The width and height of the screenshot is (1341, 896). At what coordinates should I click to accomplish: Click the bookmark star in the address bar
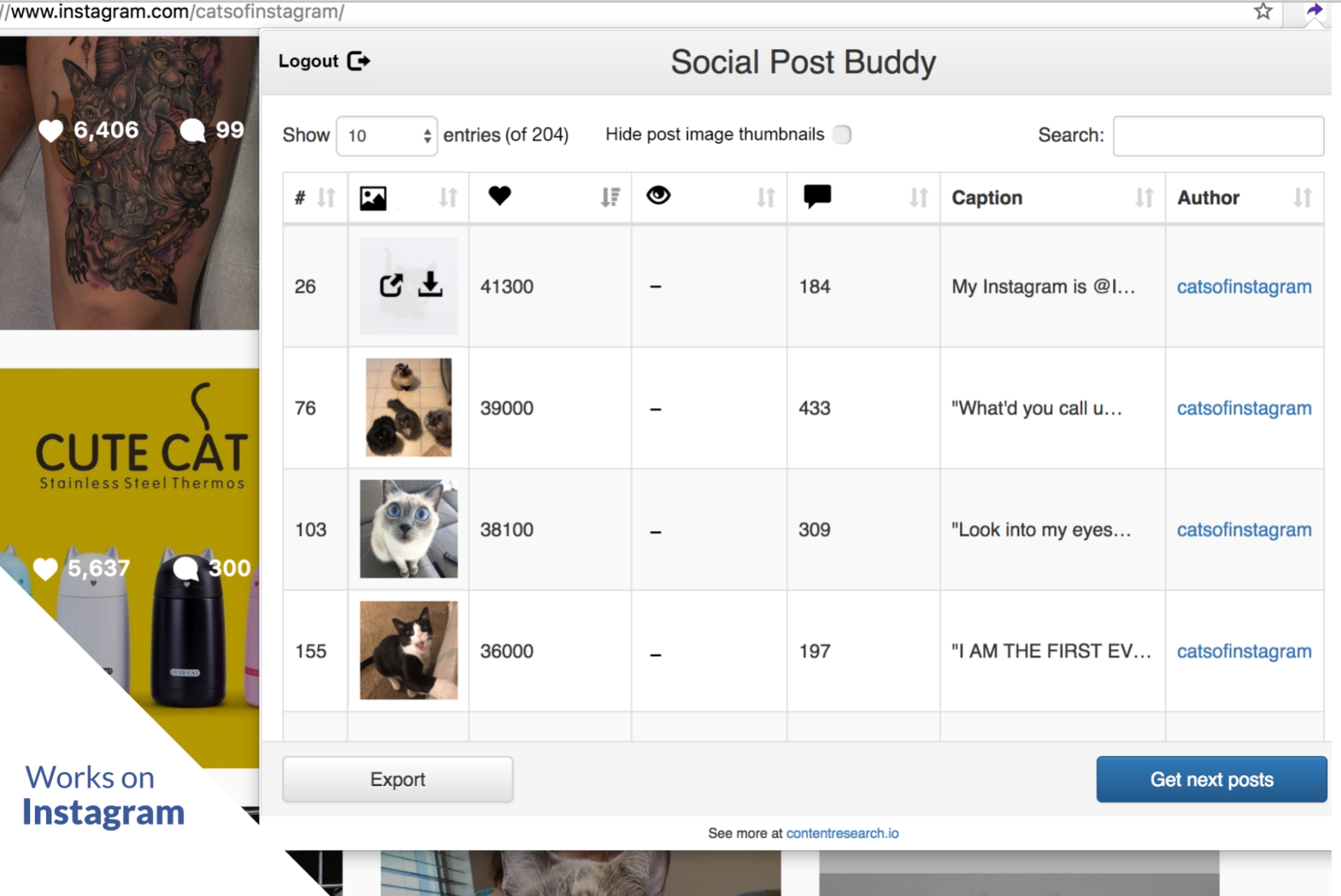tap(1263, 11)
